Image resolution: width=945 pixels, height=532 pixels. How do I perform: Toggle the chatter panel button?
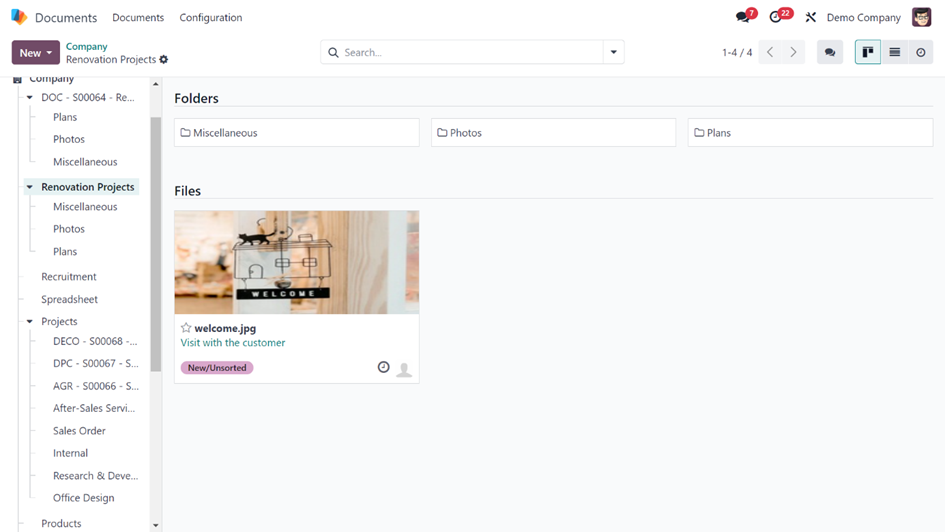830,52
